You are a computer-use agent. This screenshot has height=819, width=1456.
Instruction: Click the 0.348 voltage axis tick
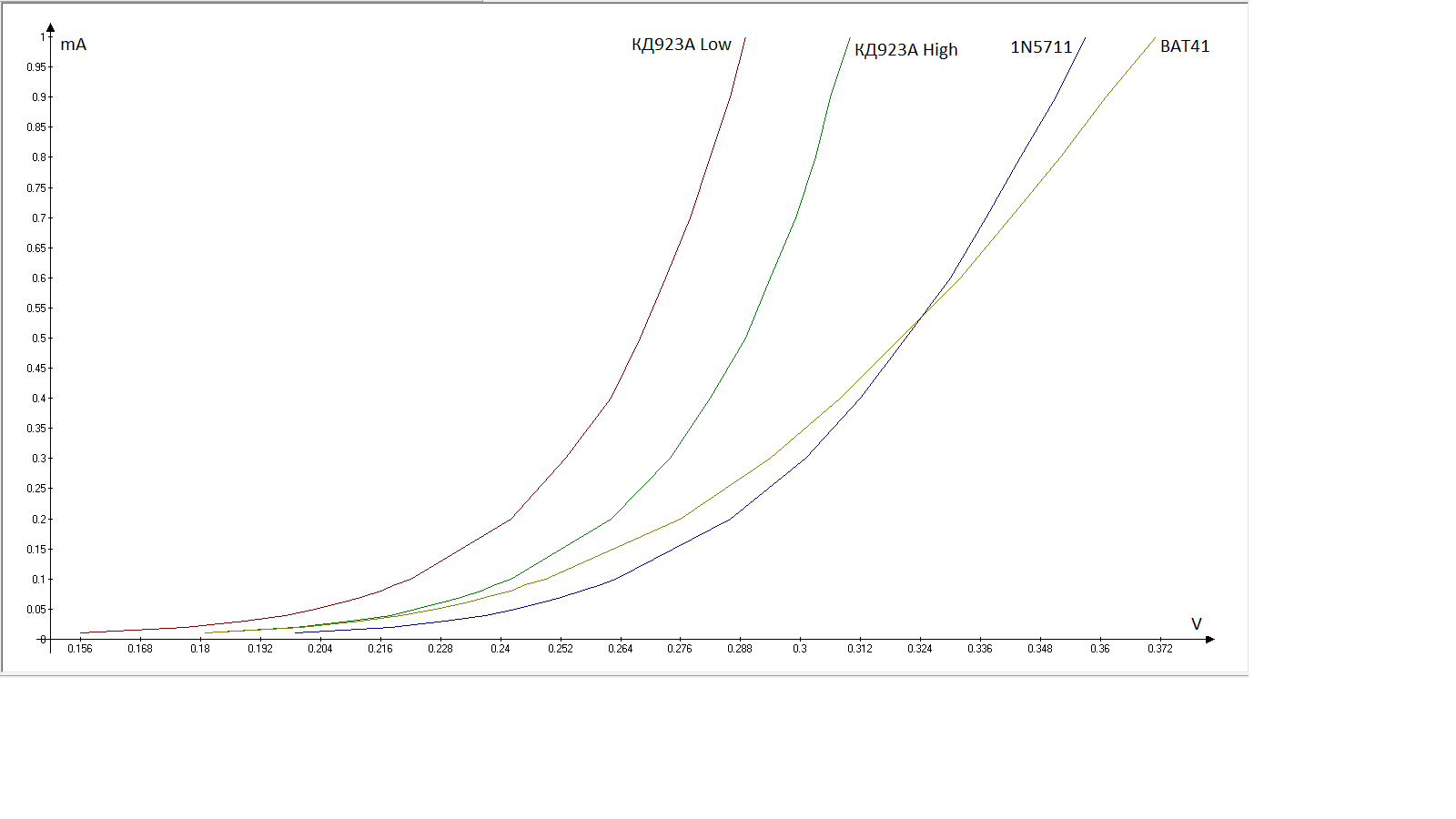1040,649
